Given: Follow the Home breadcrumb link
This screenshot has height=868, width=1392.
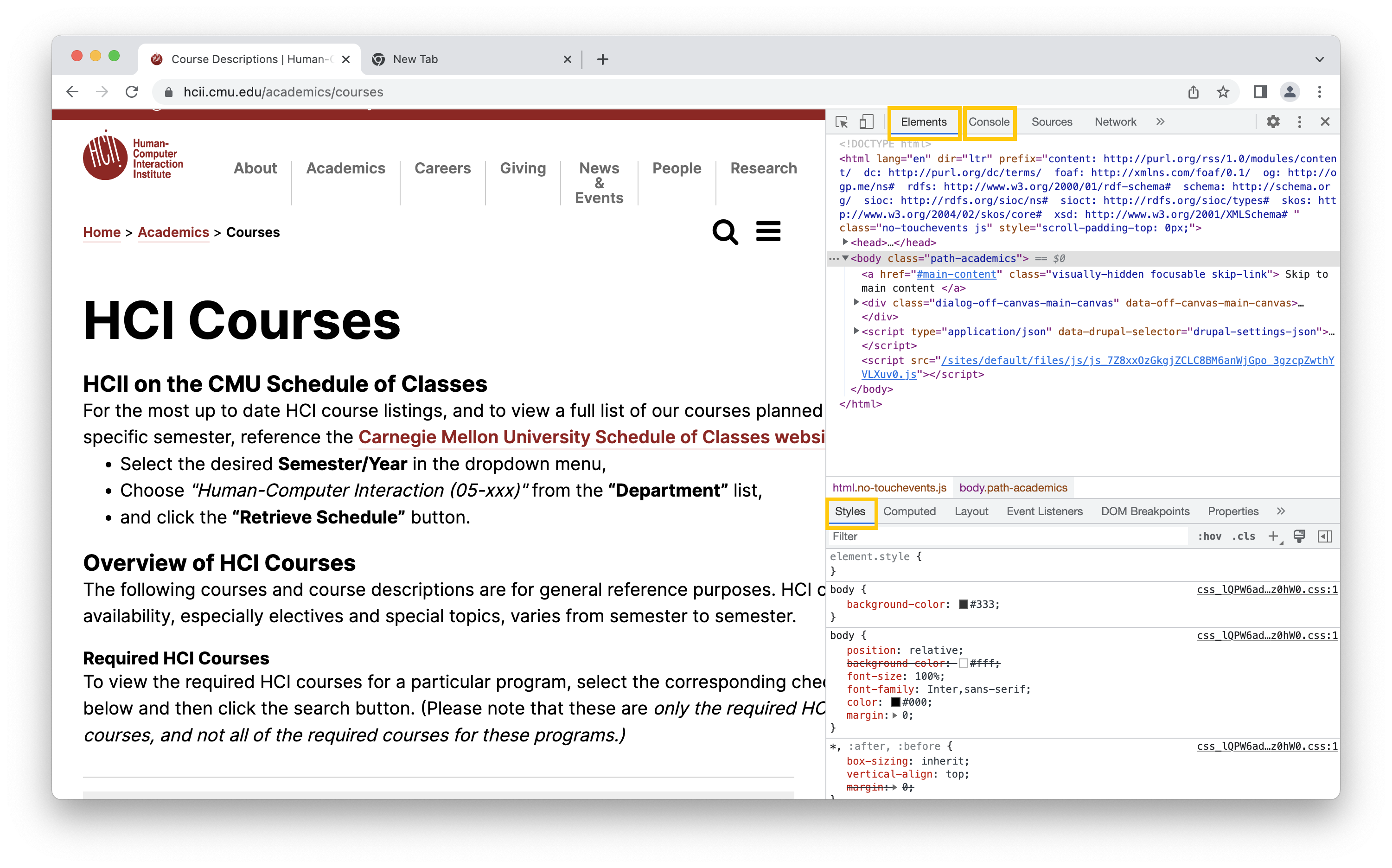Looking at the screenshot, I should 102,232.
